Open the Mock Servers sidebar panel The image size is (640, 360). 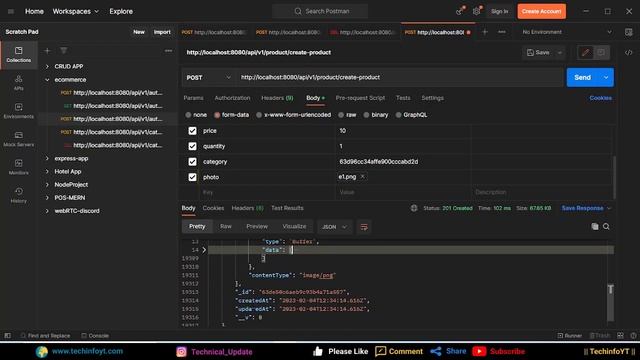[19, 139]
